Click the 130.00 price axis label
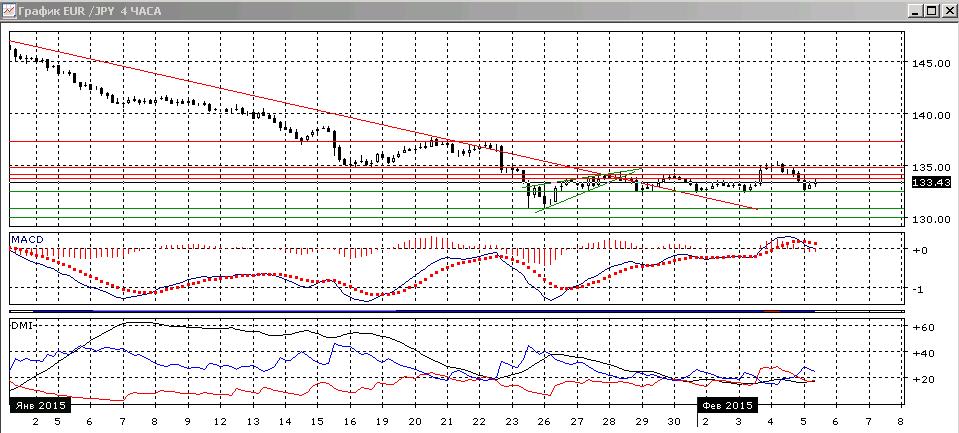Viewport: 959px width, 433px height. 931,219
